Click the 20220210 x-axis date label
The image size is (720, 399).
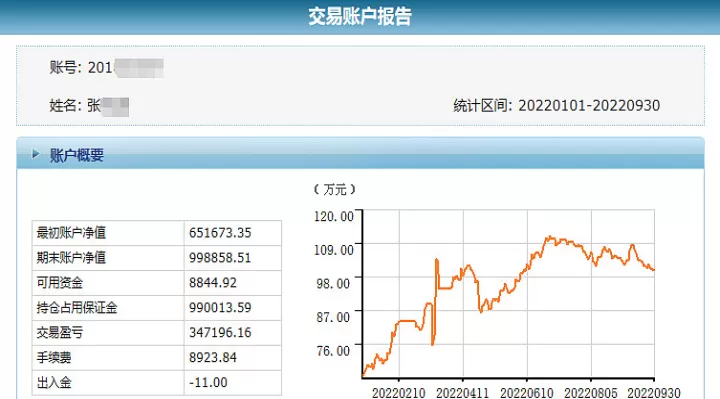pyautogui.click(x=399, y=393)
